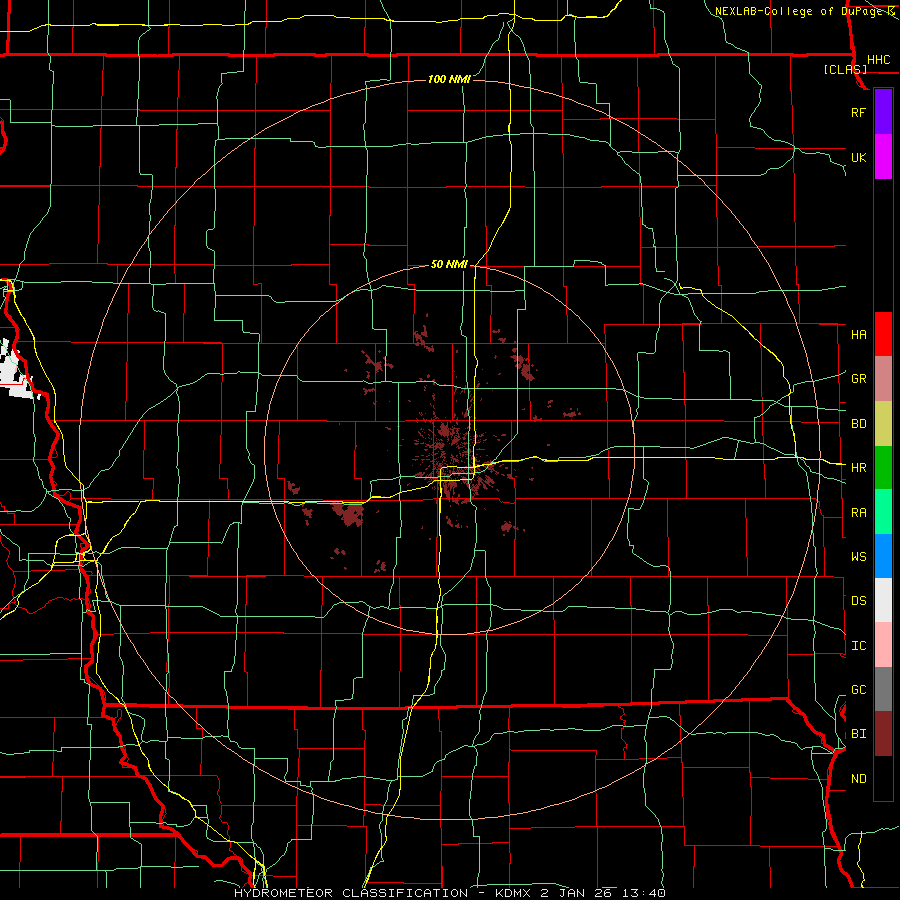Screen dimensions: 900x900
Task: Click the WS legend label
Action: click(858, 557)
